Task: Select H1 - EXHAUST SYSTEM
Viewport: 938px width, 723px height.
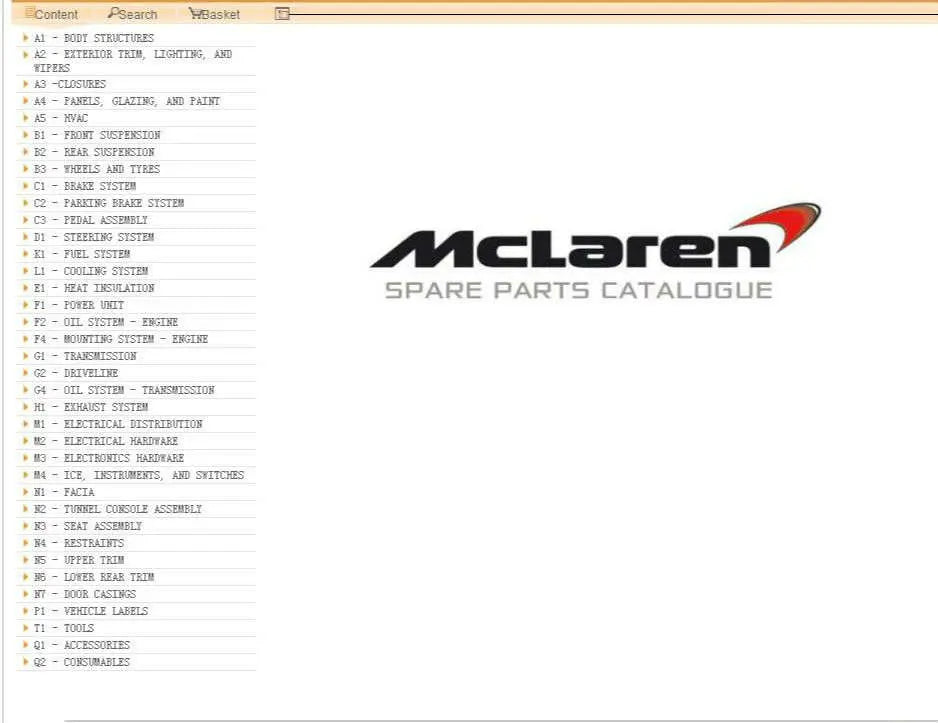Action: [94, 406]
